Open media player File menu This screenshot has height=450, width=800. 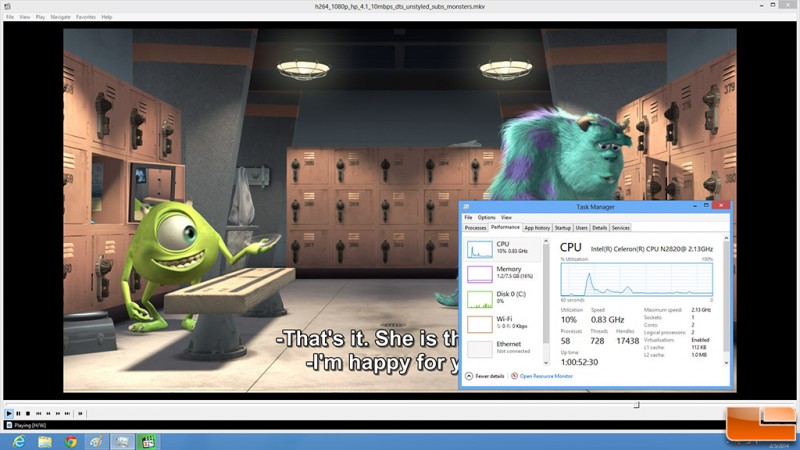coord(10,17)
